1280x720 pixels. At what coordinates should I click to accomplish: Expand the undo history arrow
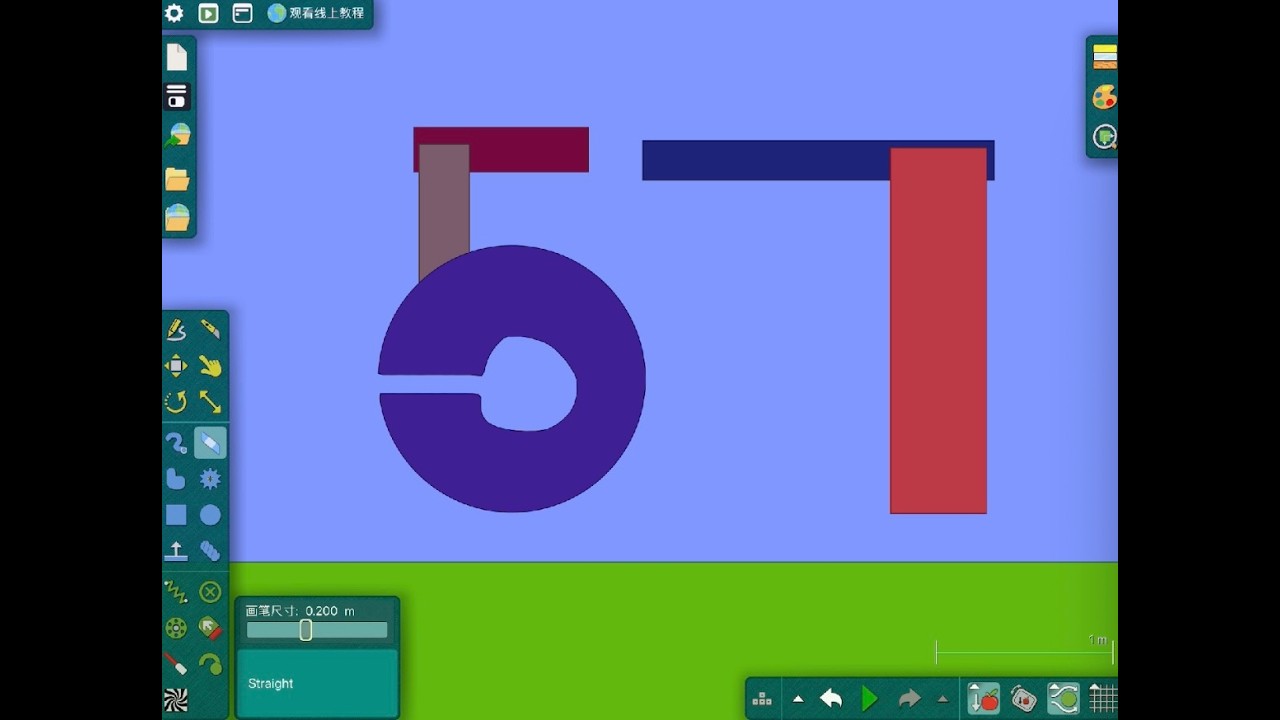(x=798, y=699)
